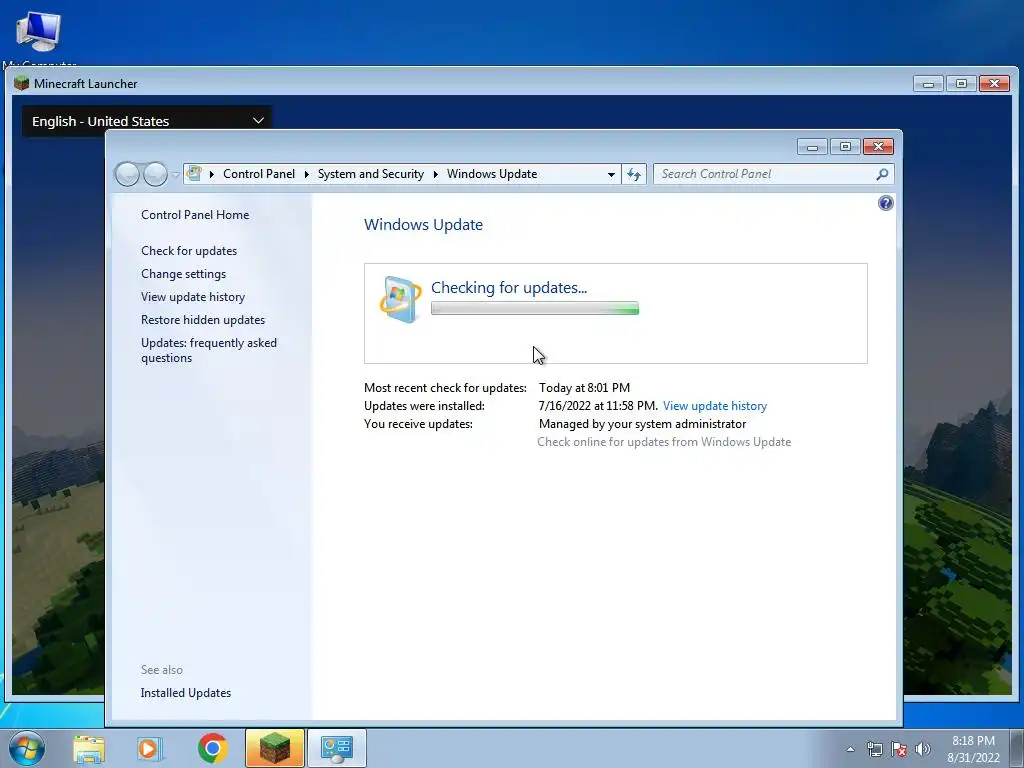Click Restore hidden updates

point(202,320)
